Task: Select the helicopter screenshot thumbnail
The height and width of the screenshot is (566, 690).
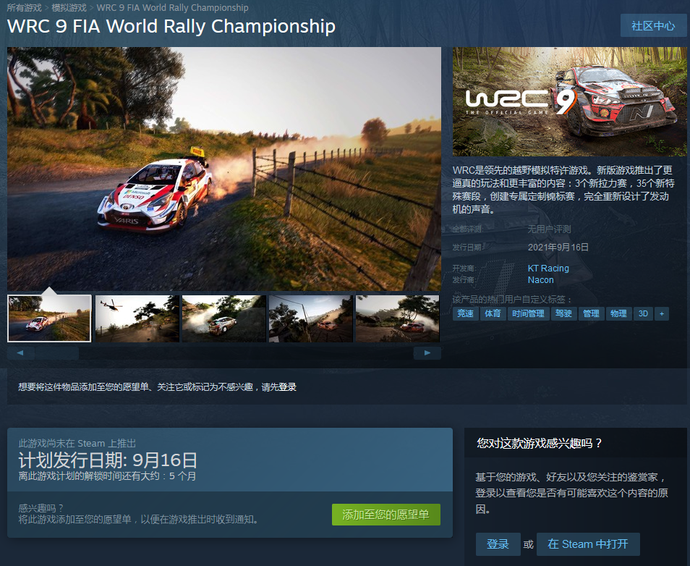Action: tap(137, 319)
